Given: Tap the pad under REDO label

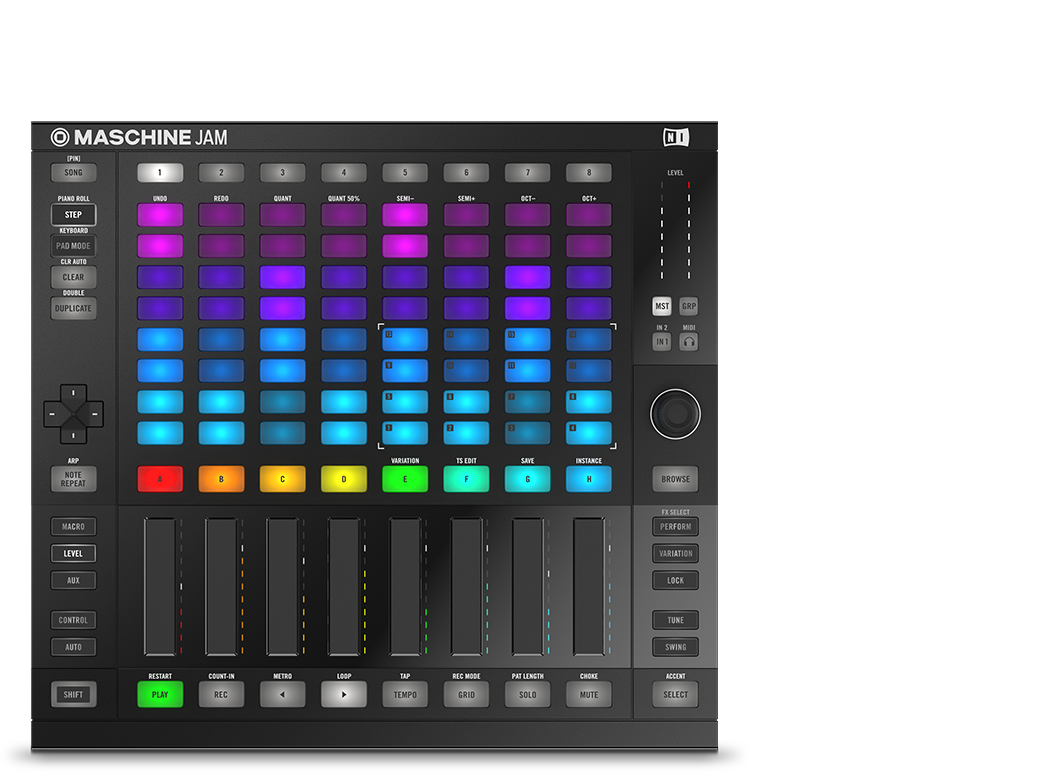Looking at the screenshot, I should 221,215.
